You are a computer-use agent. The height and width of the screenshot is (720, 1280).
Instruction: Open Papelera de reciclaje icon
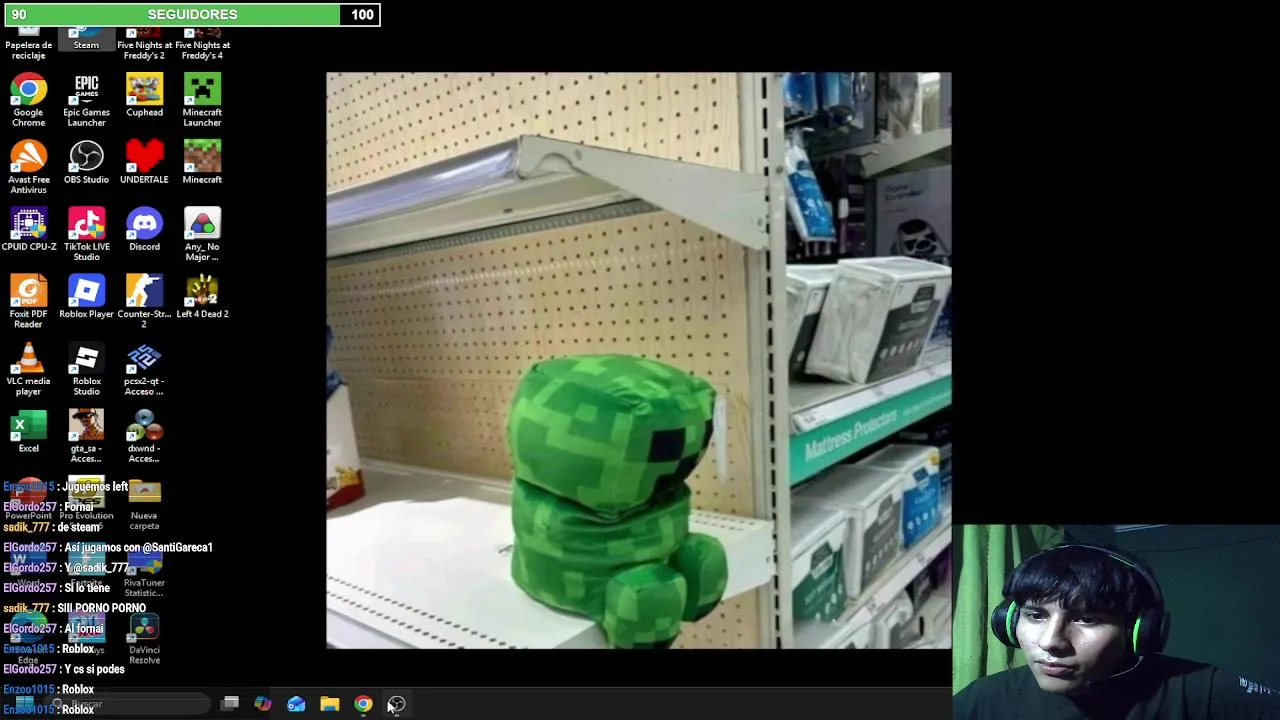pyautogui.click(x=28, y=43)
